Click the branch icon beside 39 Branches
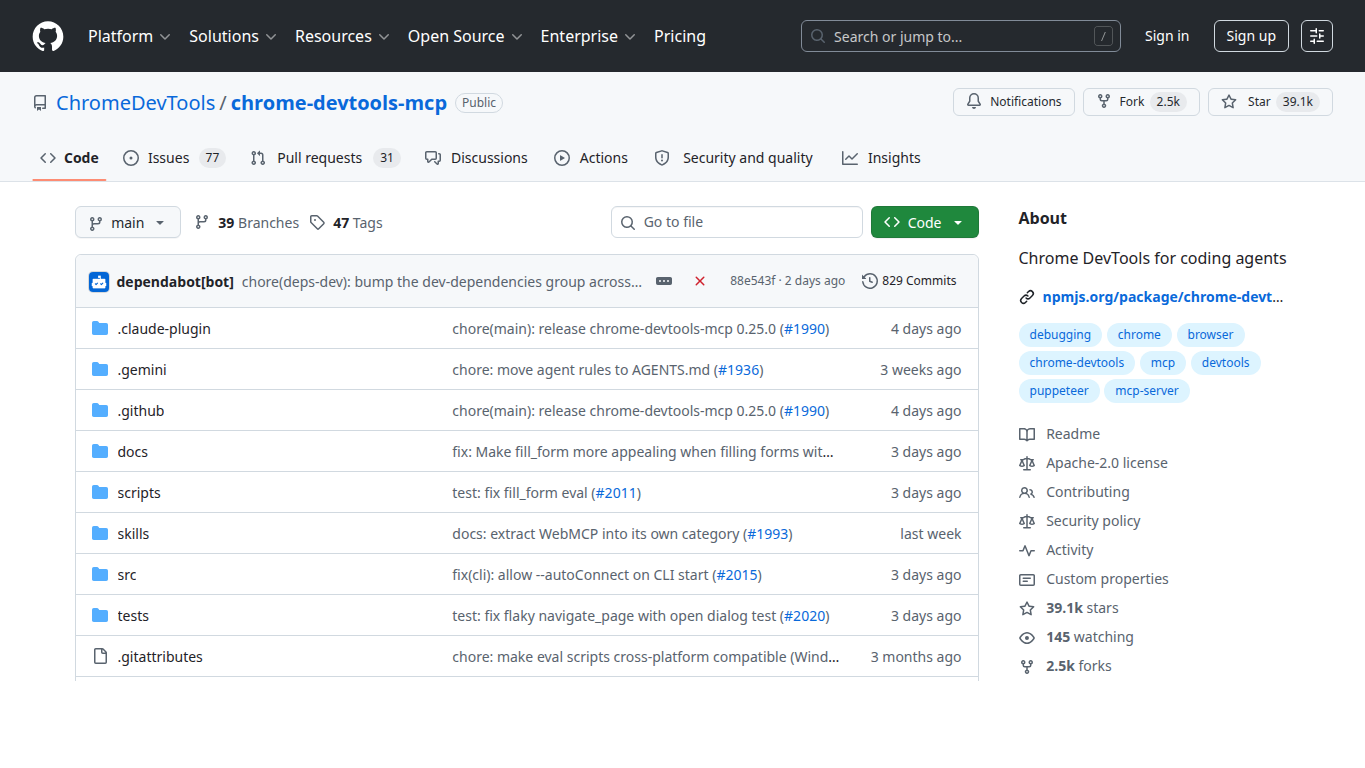 [x=202, y=223]
